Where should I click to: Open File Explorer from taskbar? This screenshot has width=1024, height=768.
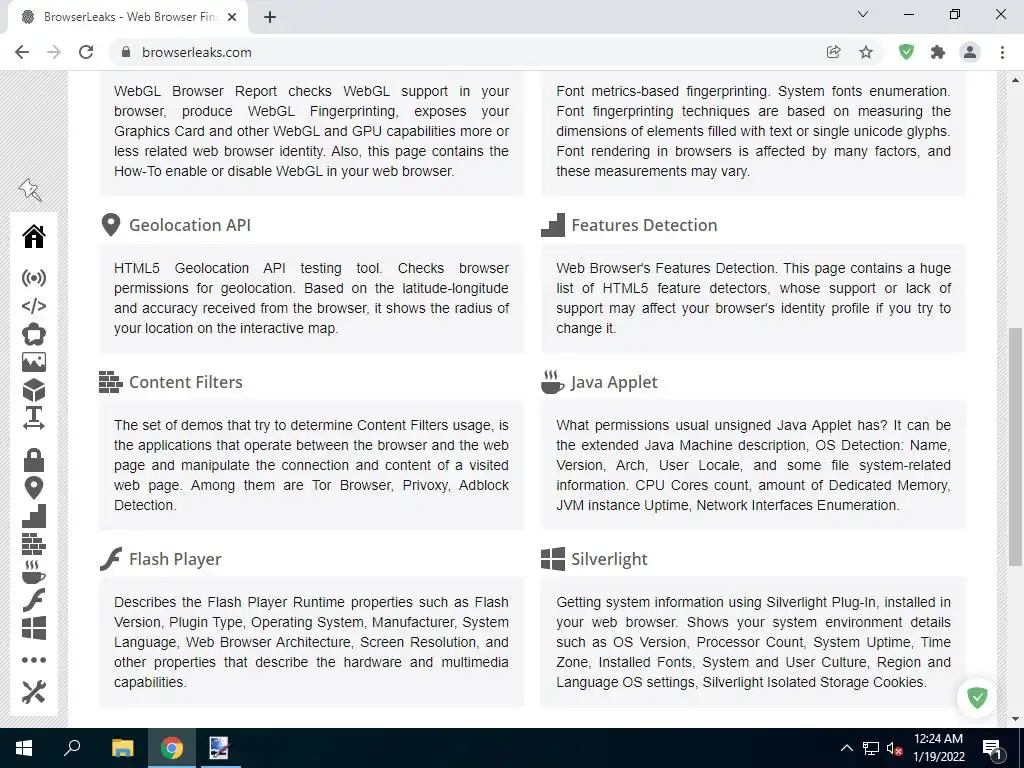coord(122,748)
